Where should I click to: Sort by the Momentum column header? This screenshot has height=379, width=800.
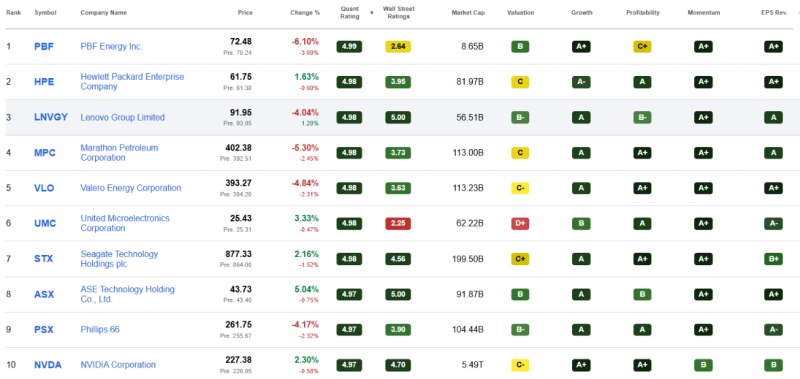tap(704, 13)
